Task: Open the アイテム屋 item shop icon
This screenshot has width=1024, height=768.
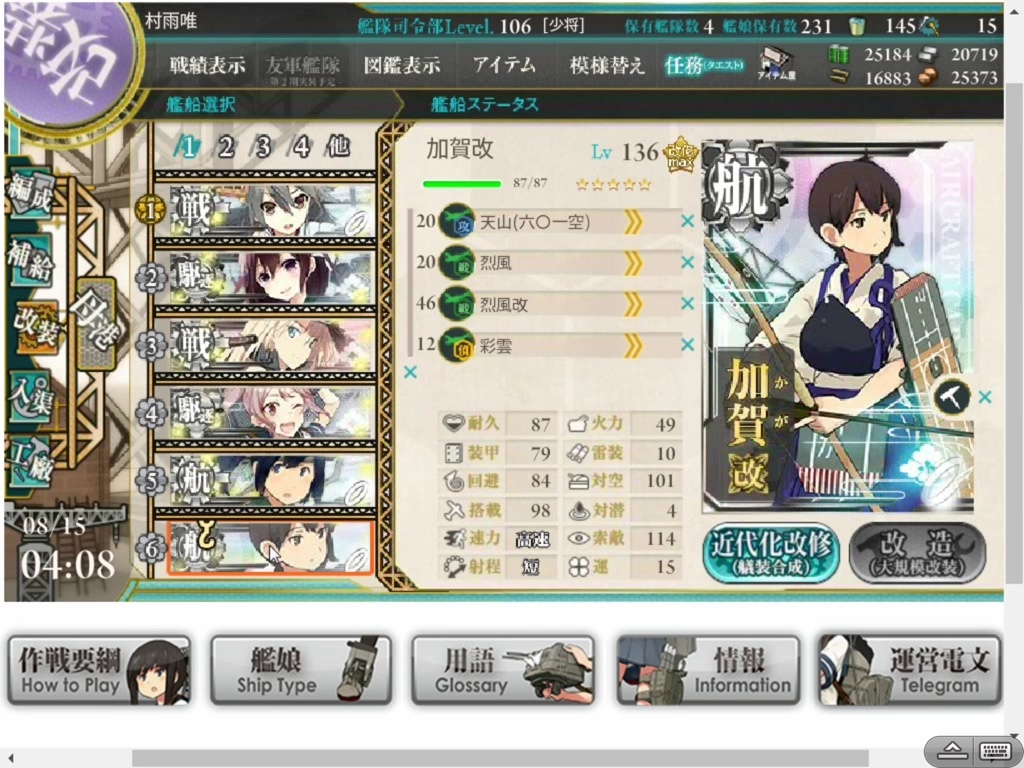Action: [x=776, y=64]
